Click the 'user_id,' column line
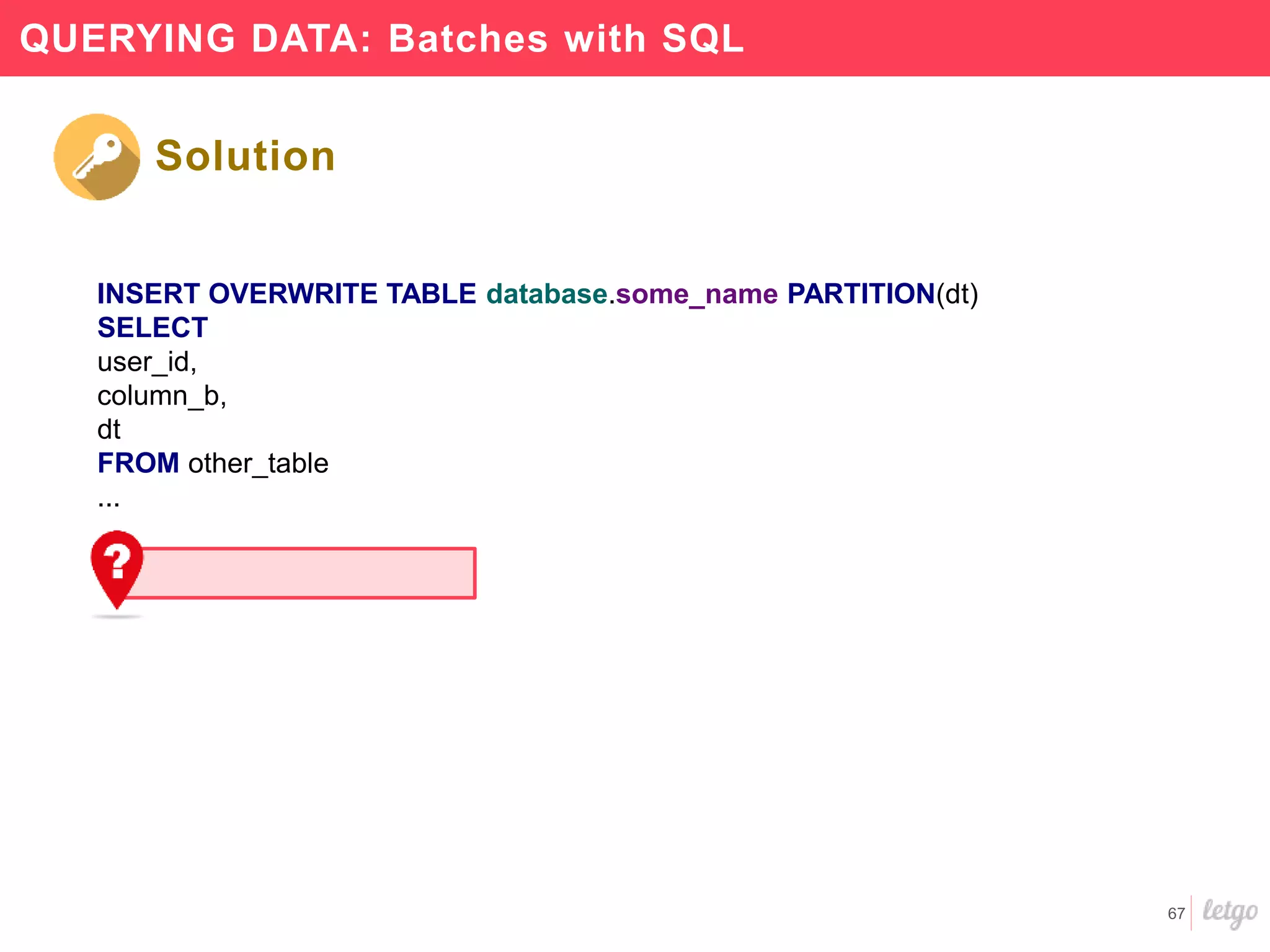 (x=147, y=363)
